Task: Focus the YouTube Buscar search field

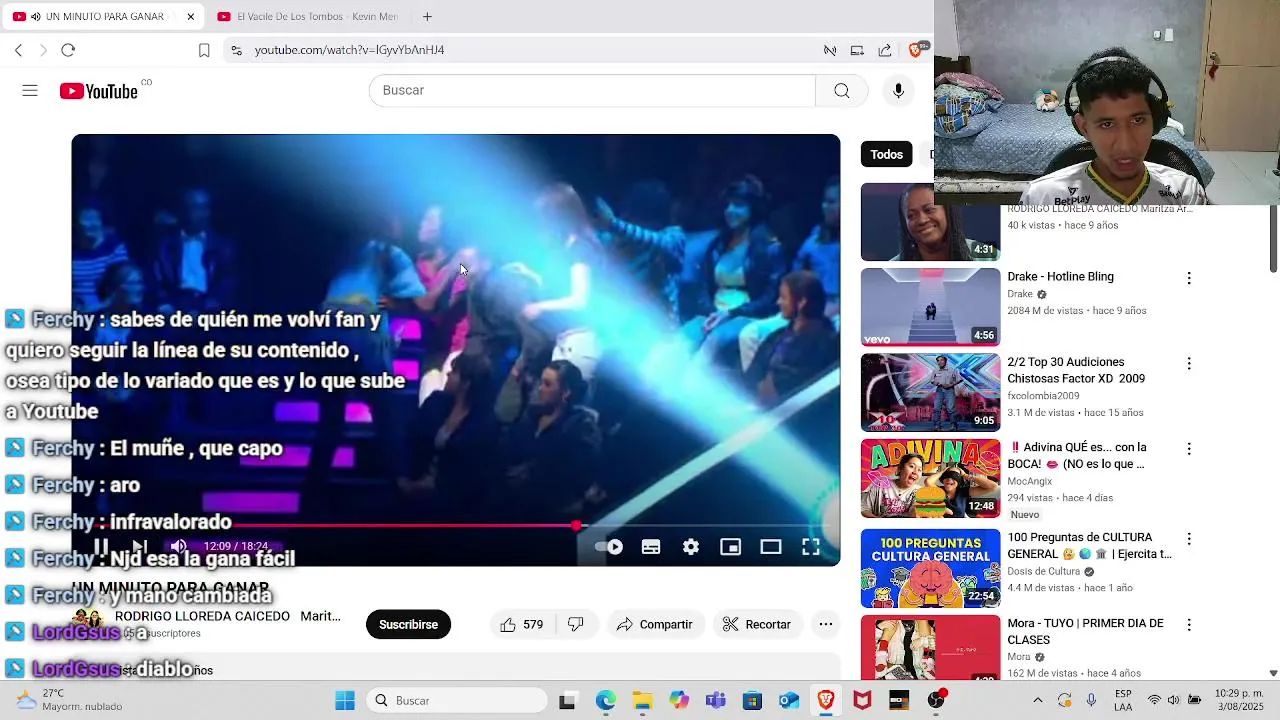Action: tap(593, 91)
